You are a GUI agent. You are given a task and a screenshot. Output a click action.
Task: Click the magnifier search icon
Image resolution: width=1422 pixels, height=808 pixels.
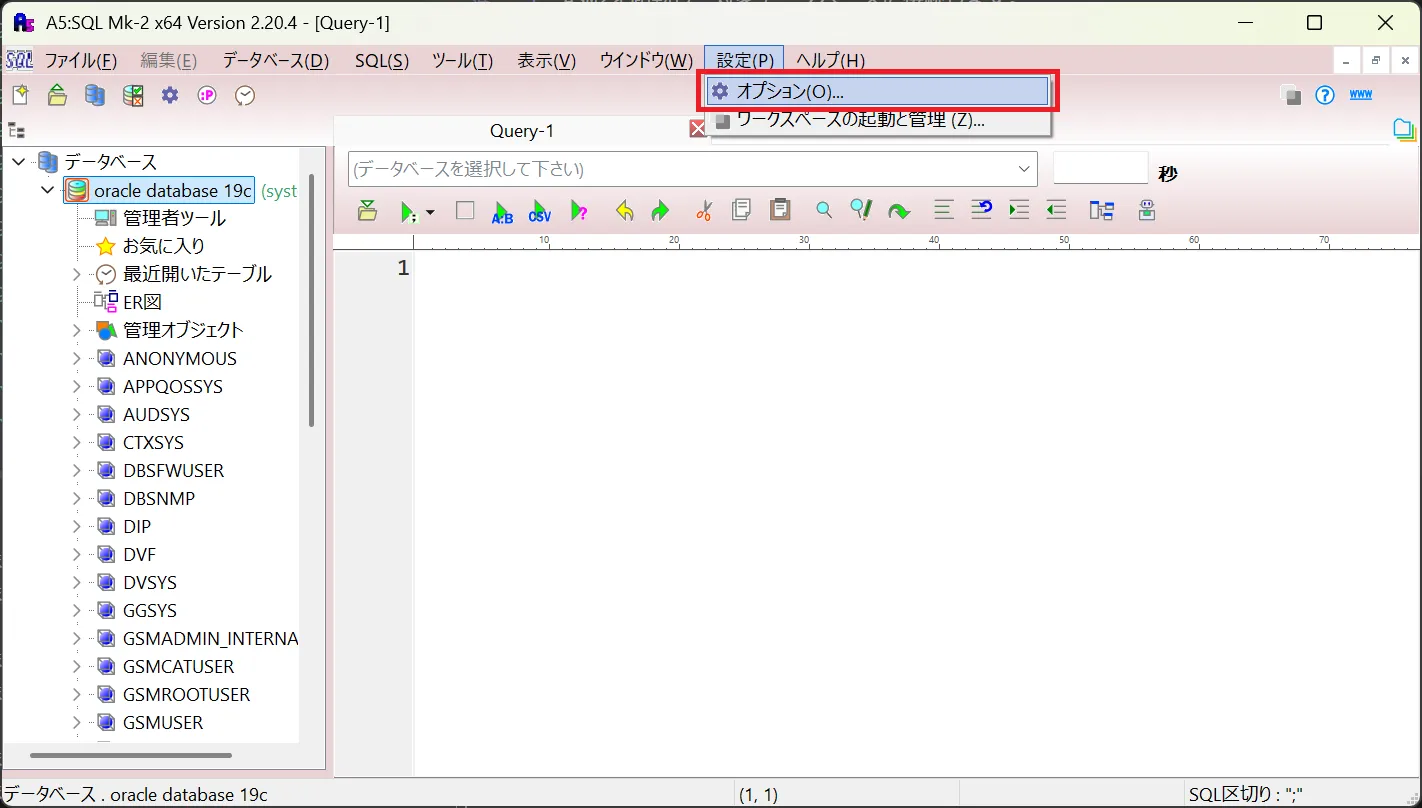(824, 211)
